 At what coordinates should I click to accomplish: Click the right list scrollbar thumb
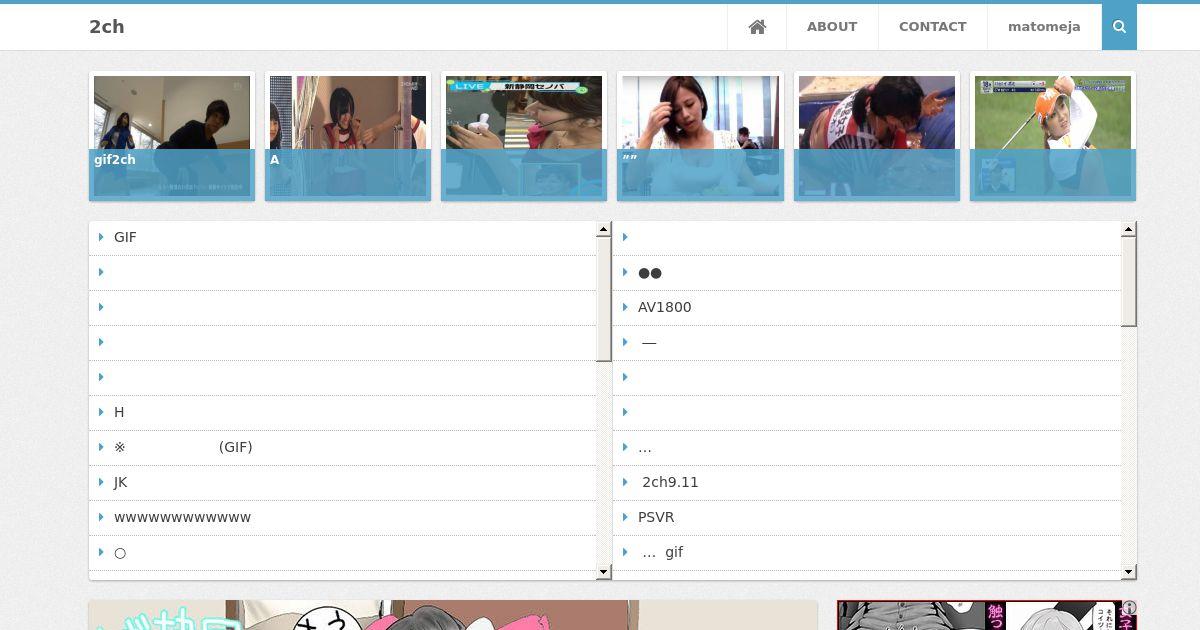point(1128,282)
